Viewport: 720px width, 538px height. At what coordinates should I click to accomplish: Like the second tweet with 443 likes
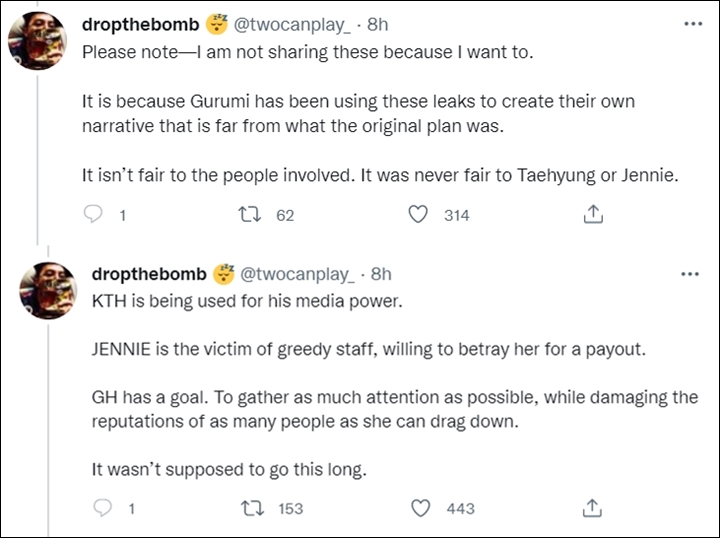[420, 508]
